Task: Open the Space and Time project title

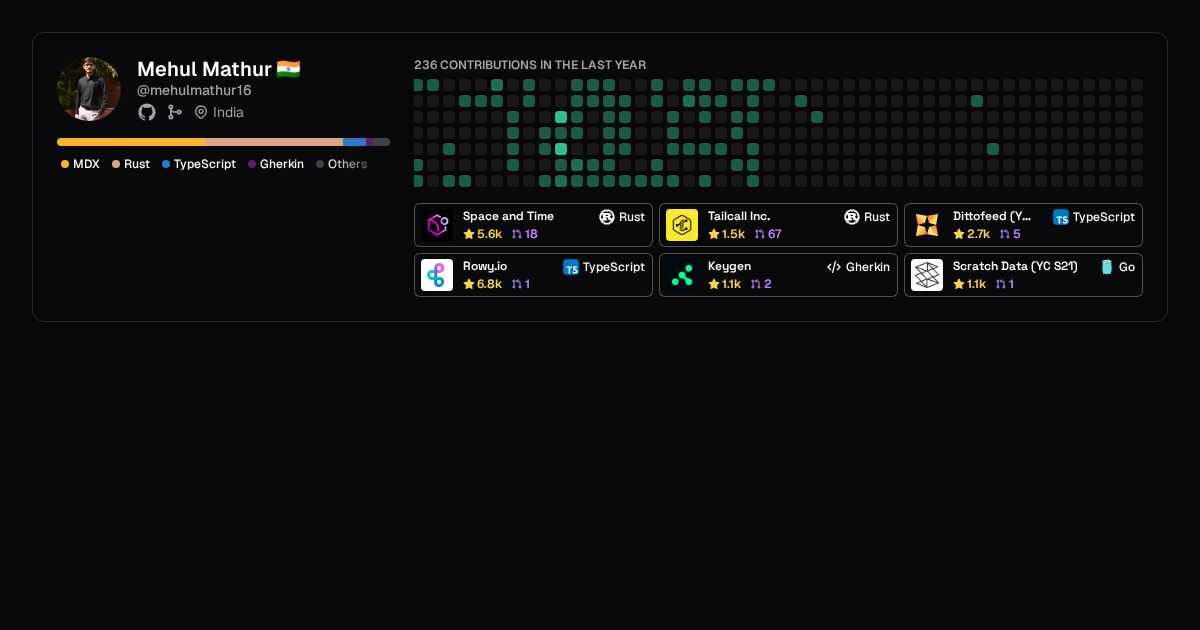Action: tap(508, 216)
